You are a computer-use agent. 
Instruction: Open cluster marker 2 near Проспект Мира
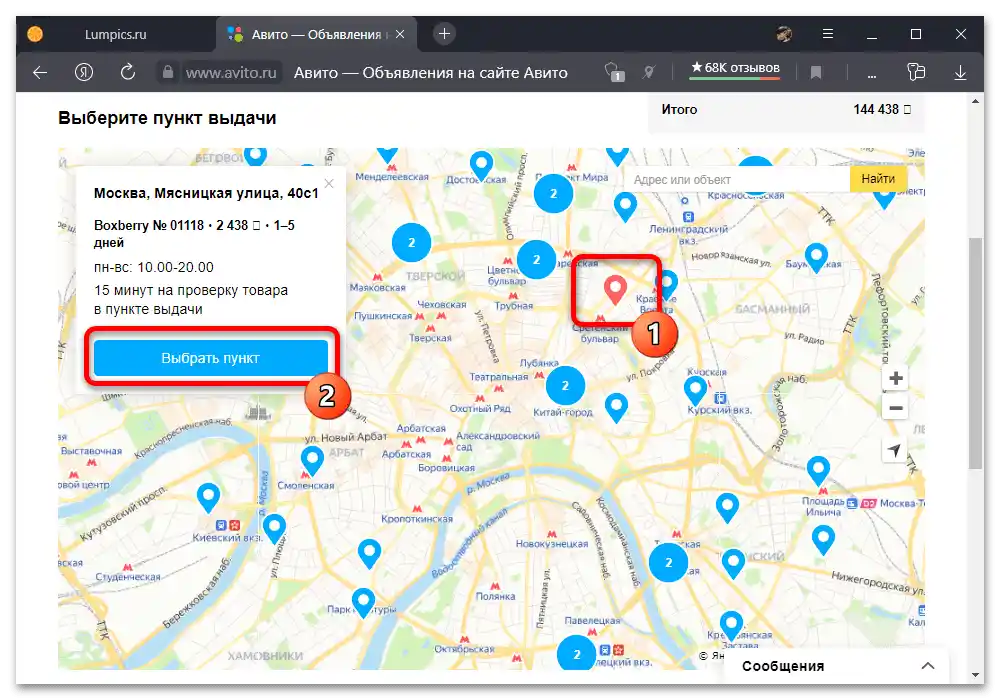(x=554, y=193)
